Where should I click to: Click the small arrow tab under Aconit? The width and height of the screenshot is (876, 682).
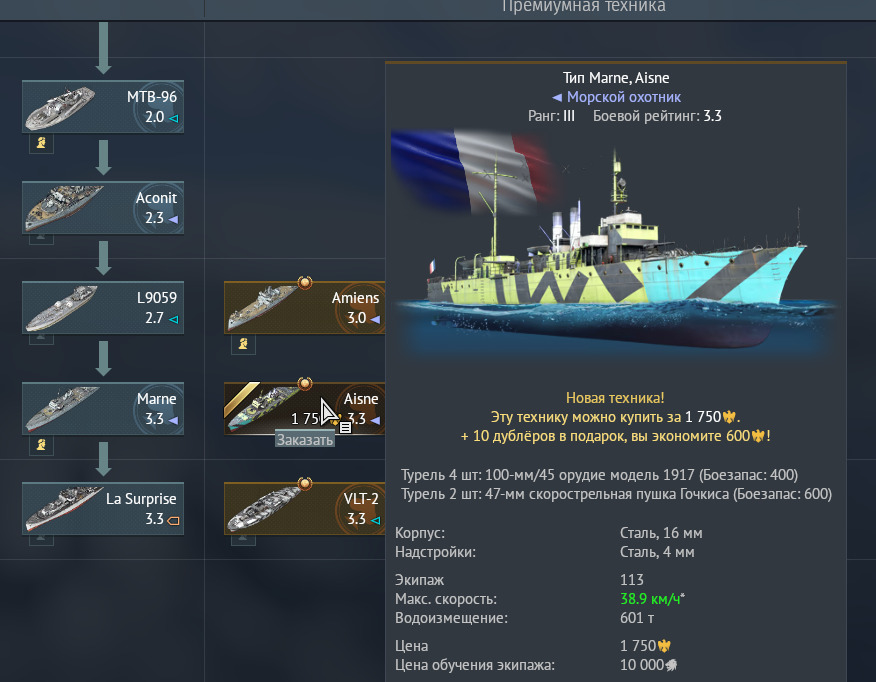[41, 239]
